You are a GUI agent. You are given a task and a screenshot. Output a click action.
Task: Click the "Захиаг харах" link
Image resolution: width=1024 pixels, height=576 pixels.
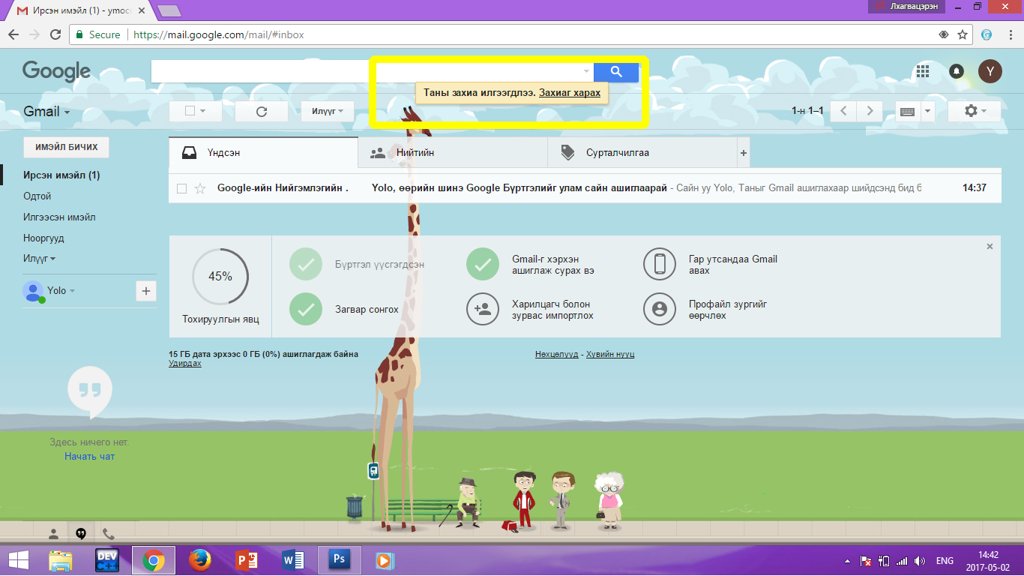(x=569, y=93)
